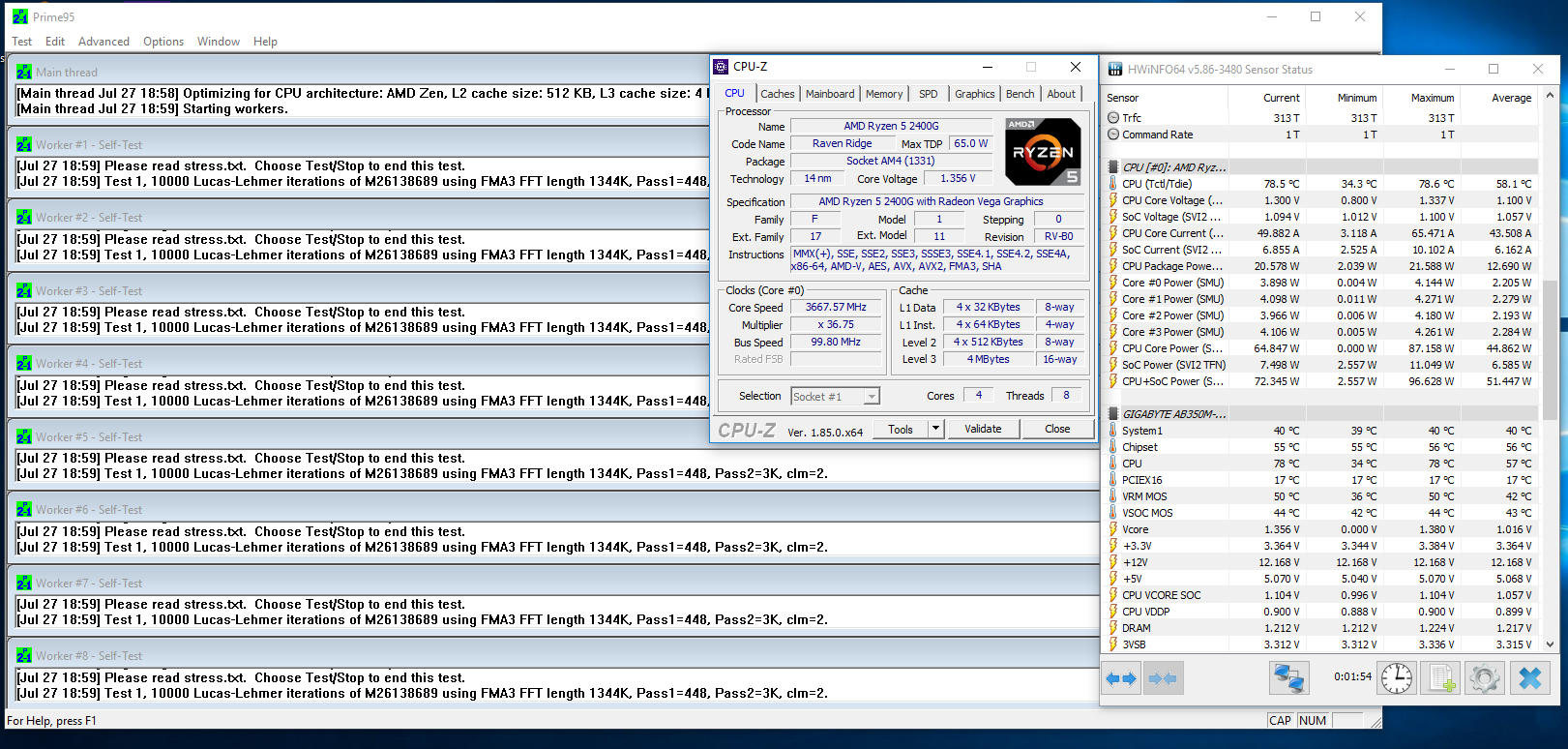Click Worker #8 Self-Test window icon
Screen dimensions: 1568x749
coord(24,656)
